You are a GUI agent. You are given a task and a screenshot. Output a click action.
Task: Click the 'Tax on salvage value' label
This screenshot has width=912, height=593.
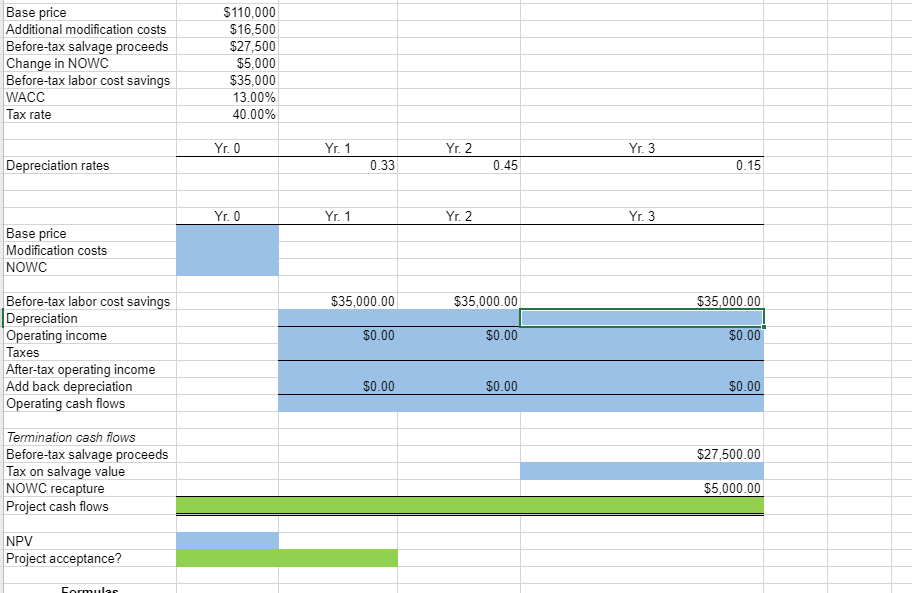coord(66,471)
